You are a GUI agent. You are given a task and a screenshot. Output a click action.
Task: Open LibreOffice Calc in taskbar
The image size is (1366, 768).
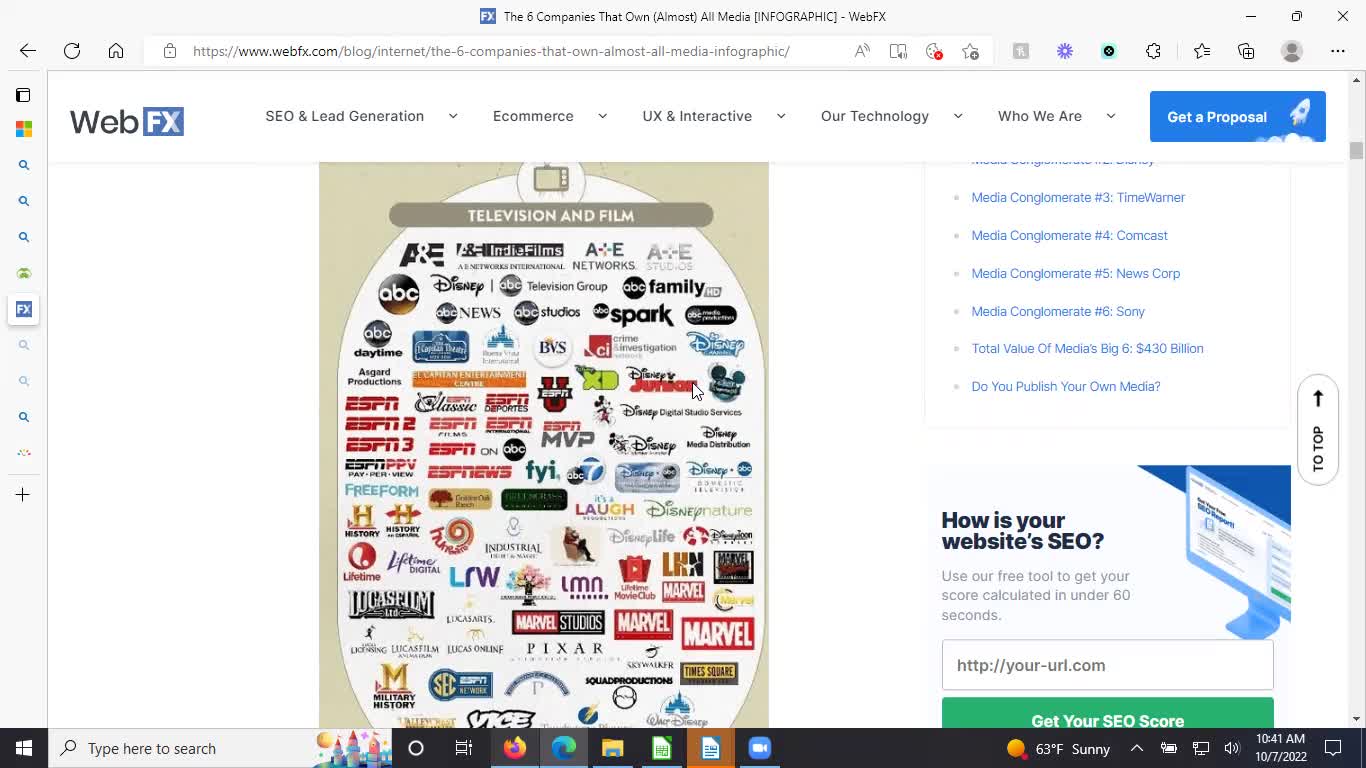662,748
